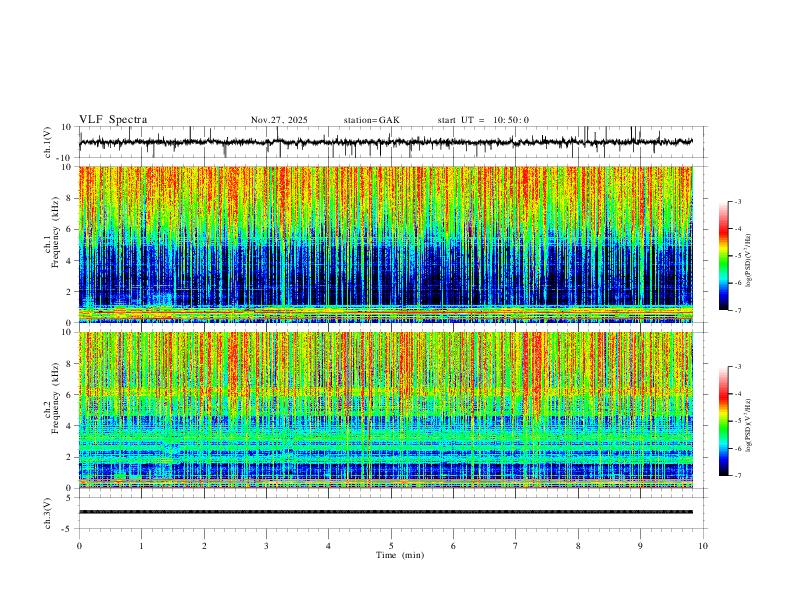Click the "Time (min)" axis label

coord(400,555)
